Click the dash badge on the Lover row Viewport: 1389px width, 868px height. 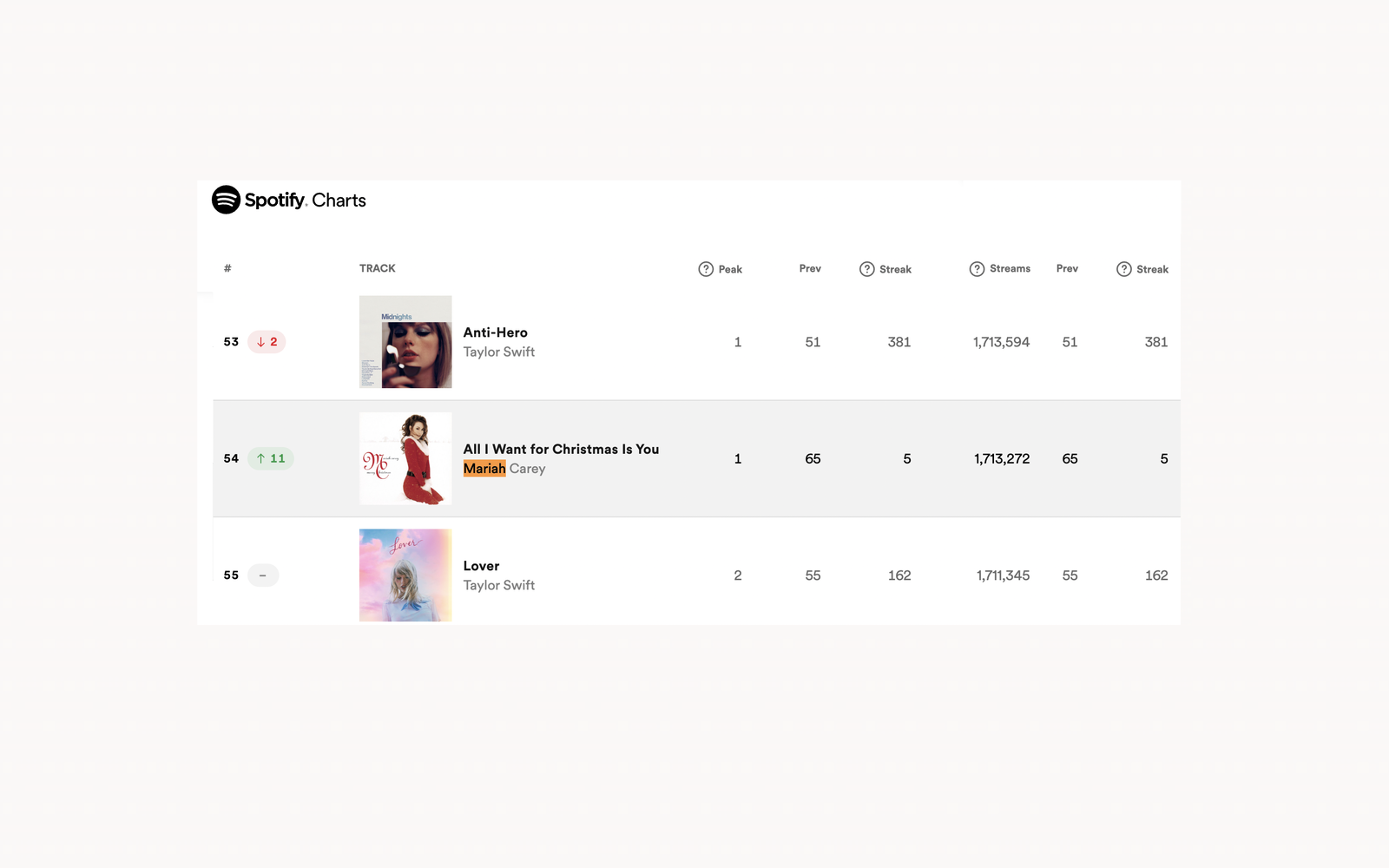tap(263, 575)
